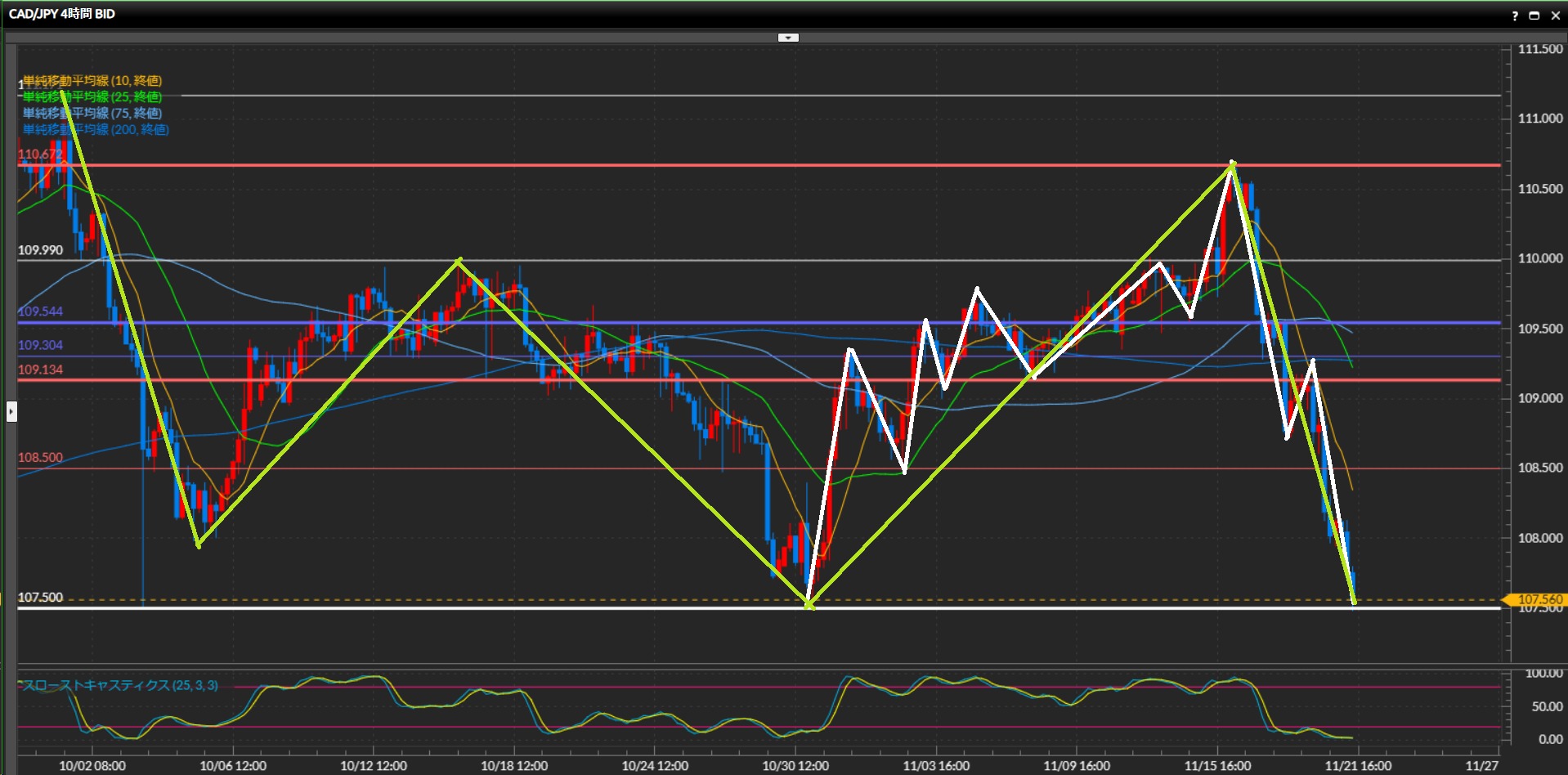Close the CAD/JPY chart panel

tap(1555, 16)
